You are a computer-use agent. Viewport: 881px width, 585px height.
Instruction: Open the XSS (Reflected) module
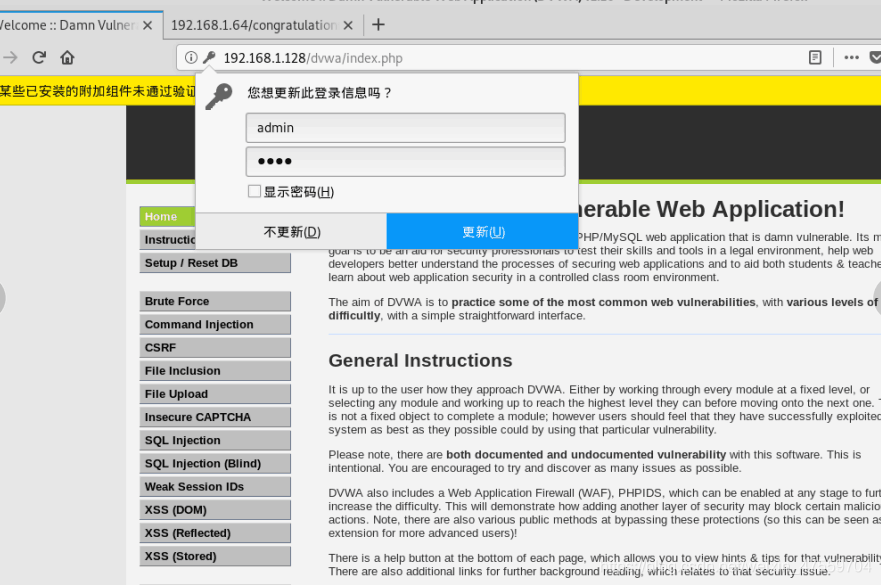point(215,533)
